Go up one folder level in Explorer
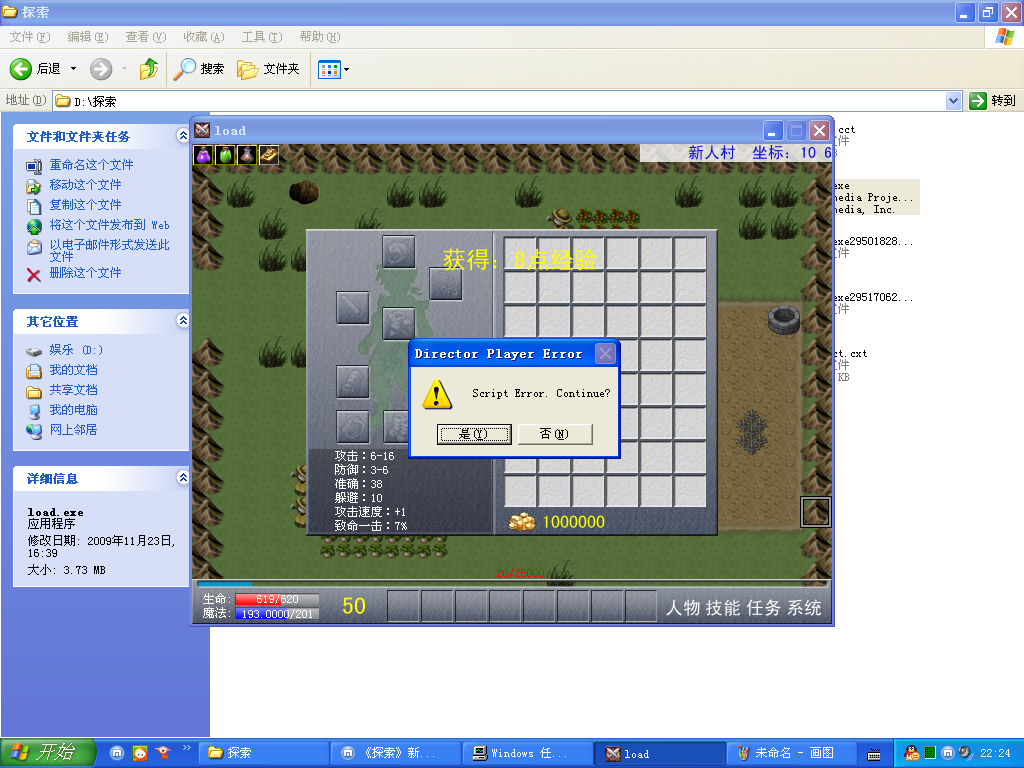Viewport: 1024px width, 768px height. 149,69
